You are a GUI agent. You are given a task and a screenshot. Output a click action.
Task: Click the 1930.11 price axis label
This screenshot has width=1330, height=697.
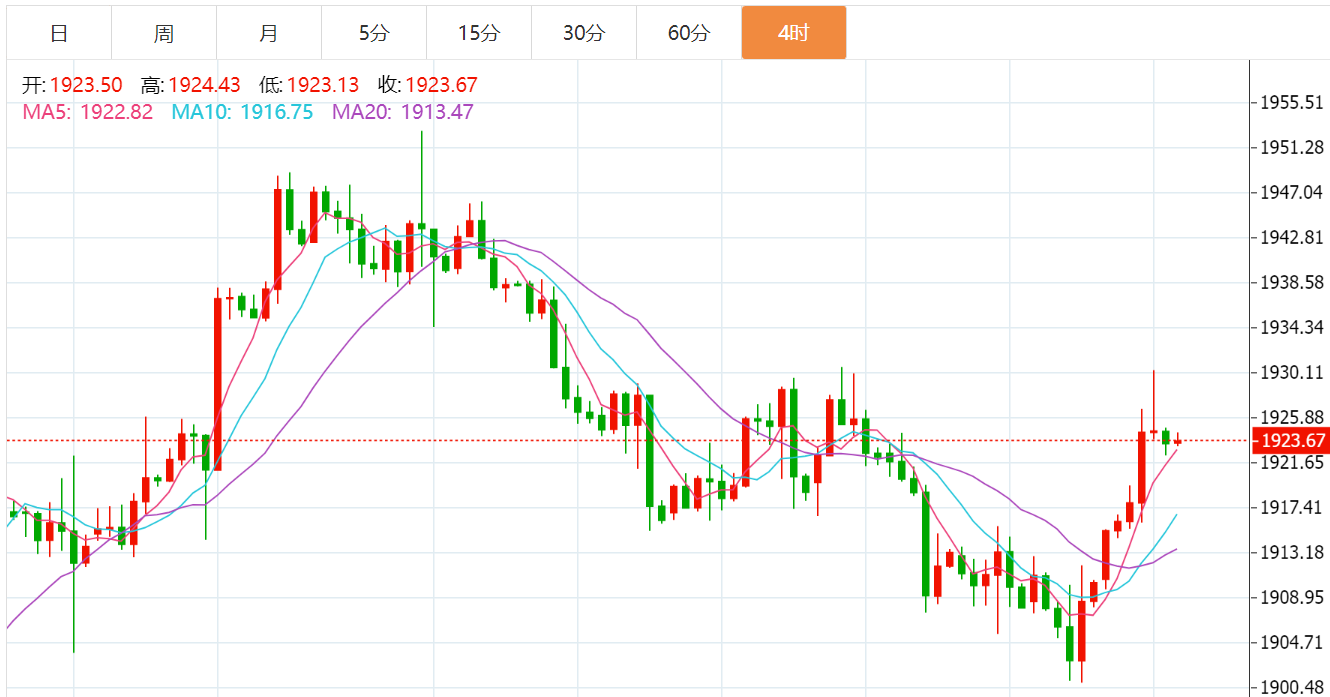click(x=1291, y=373)
